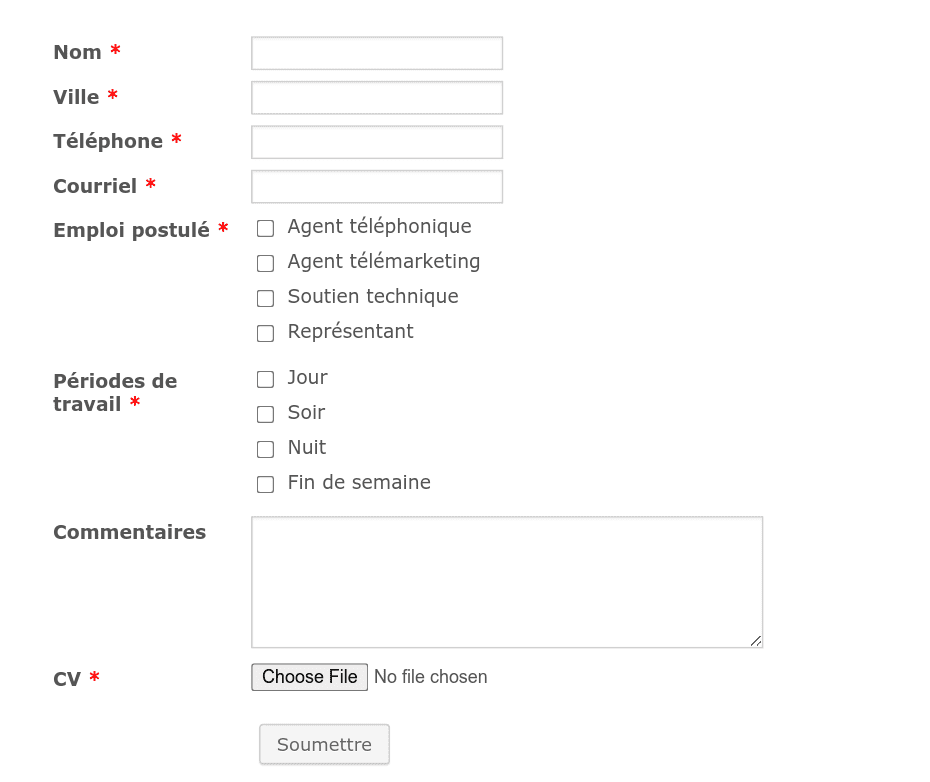Check the Représentant checkbox
930x782 pixels.
pyautogui.click(x=265, y=333)
